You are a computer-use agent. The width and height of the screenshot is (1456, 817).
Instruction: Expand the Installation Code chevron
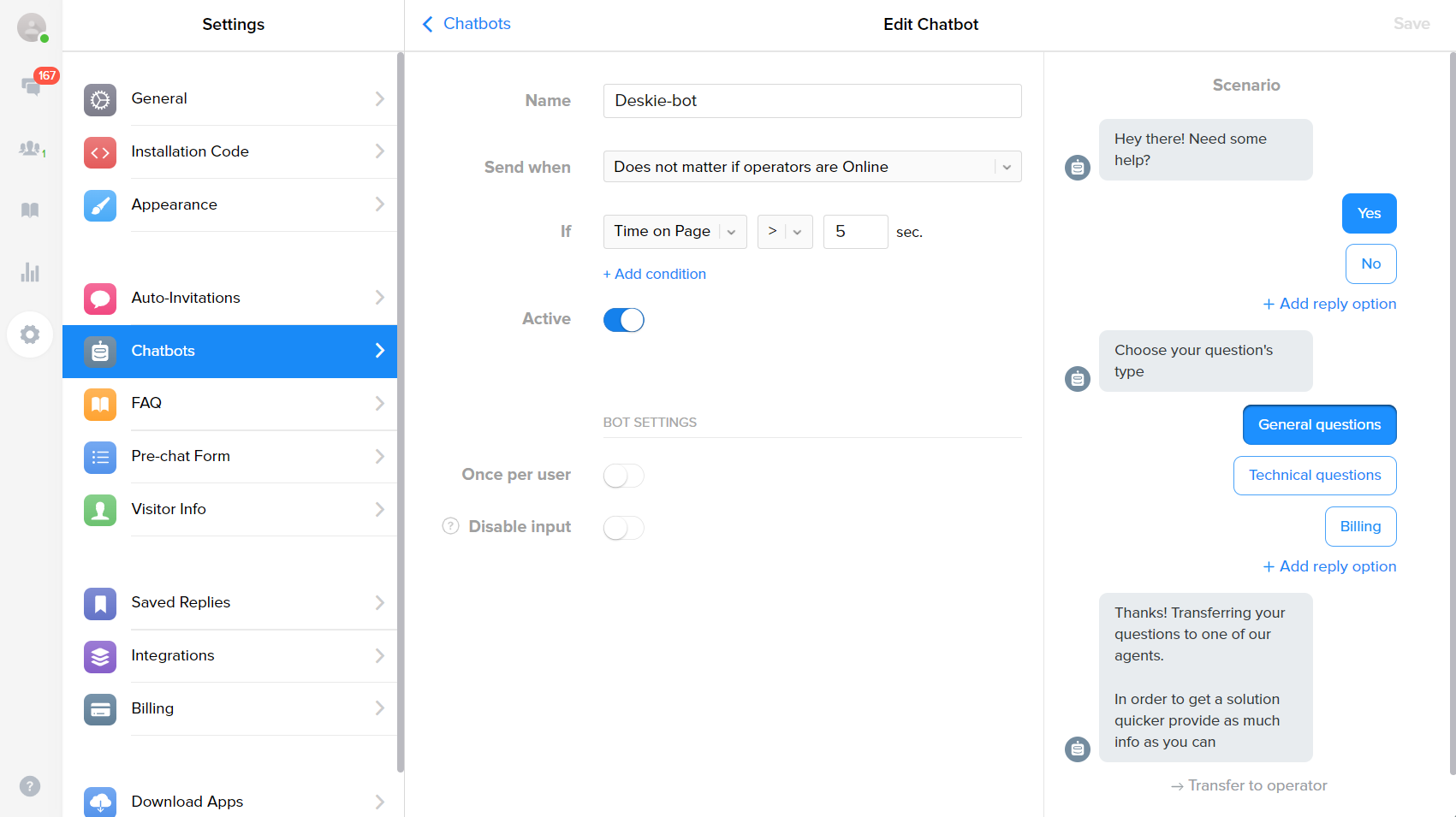click(x=380, y=151)
